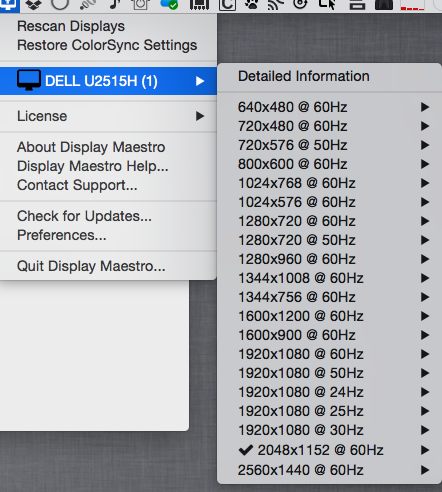Click the Display Maestro menu bar icon
Screen dimensions: 442x492
pos(9,5)
